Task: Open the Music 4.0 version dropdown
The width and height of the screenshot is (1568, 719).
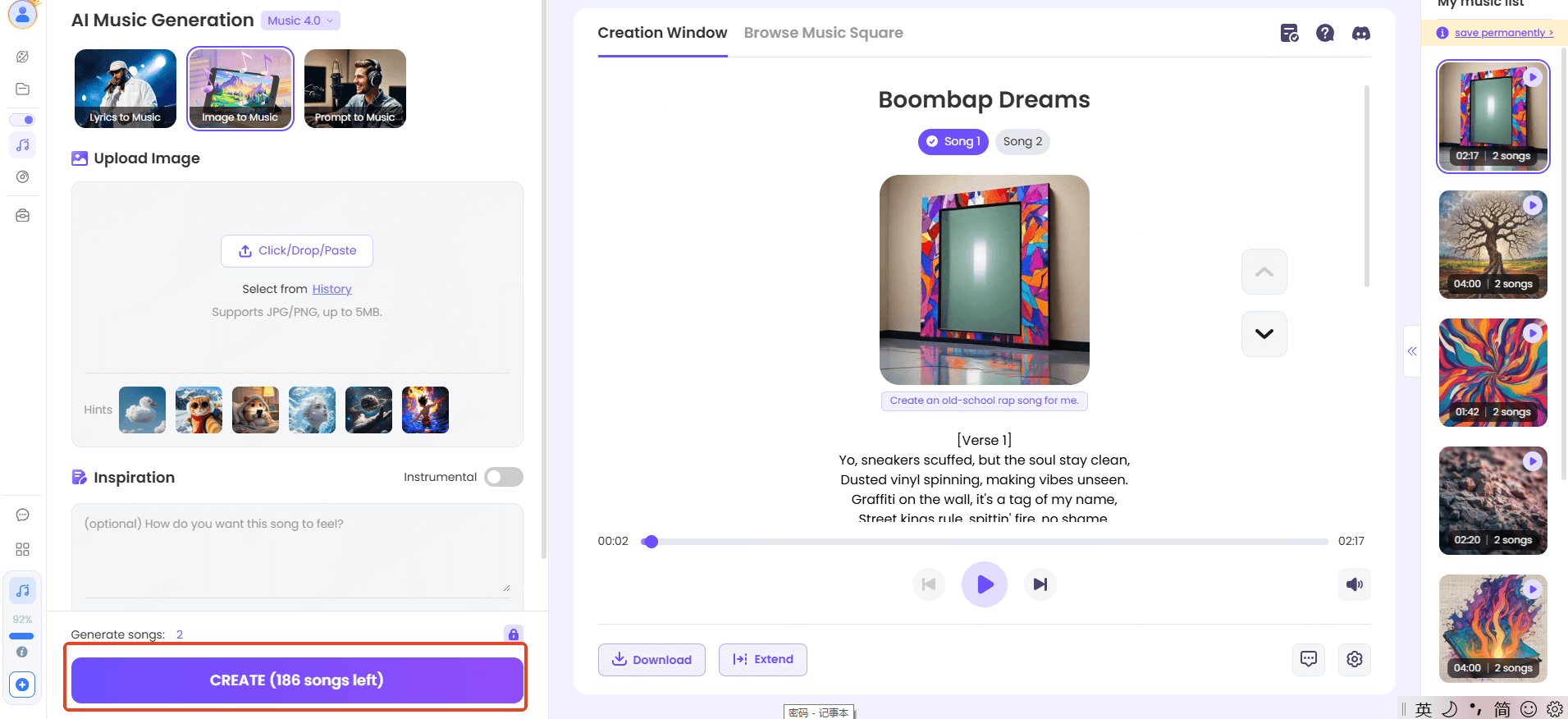Action: (300, 21)
